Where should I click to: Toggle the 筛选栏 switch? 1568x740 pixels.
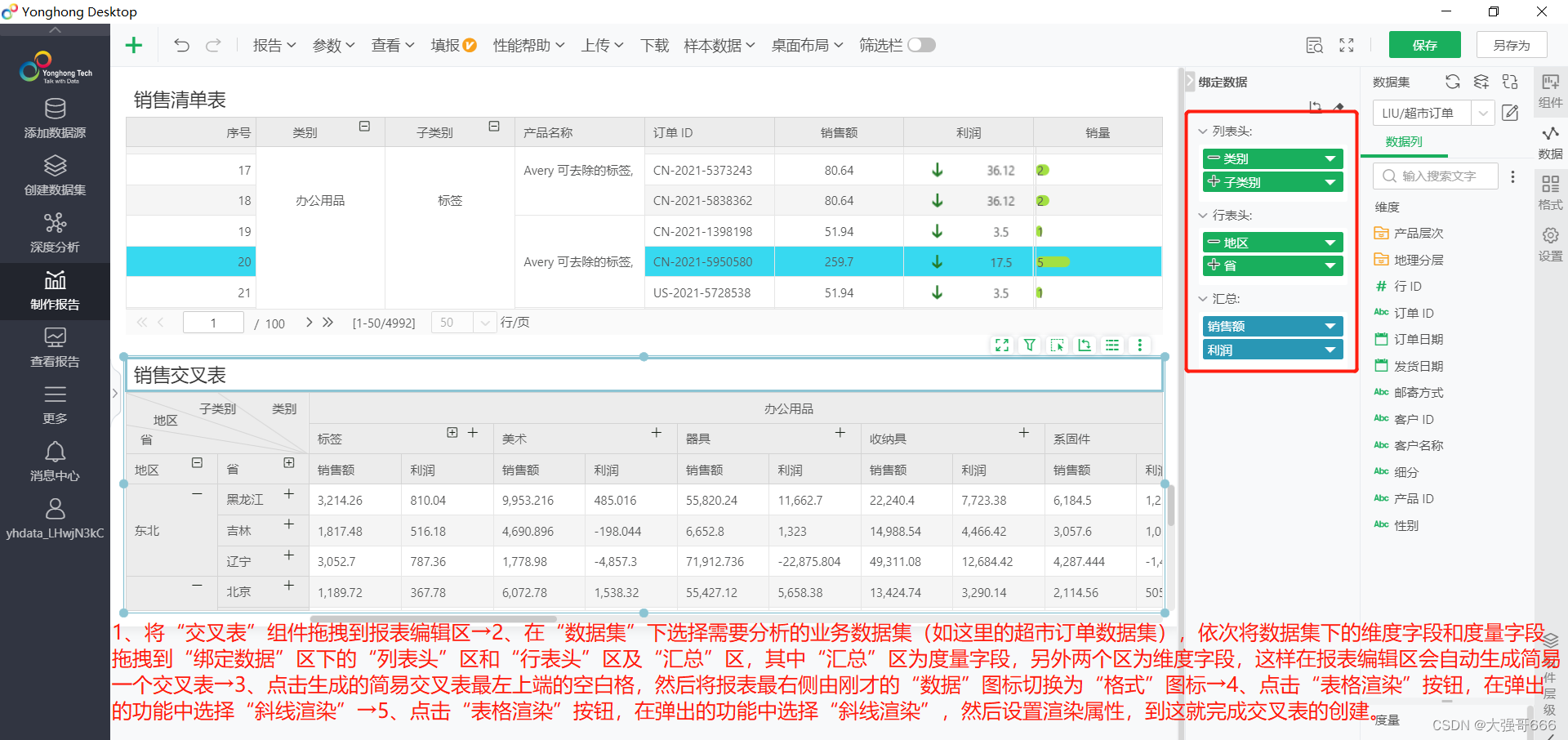[922, 45]
